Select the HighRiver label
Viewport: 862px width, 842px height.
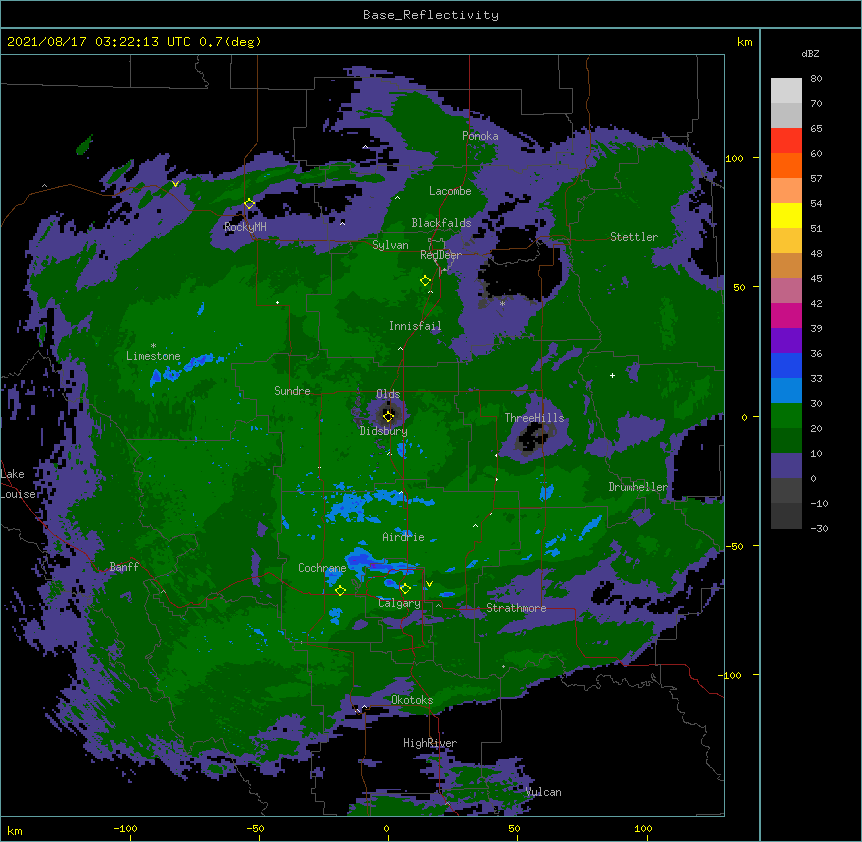430,743
